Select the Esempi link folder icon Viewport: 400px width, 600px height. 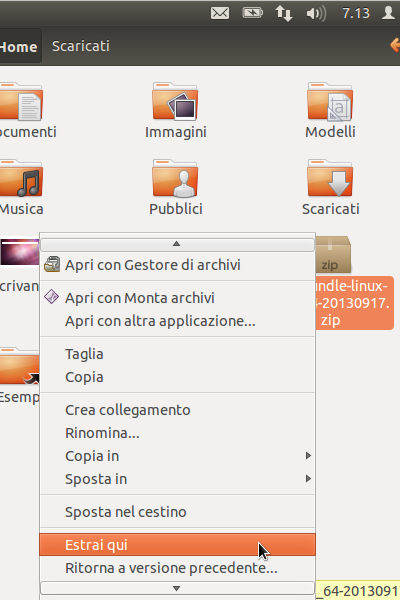click(20, 366)
